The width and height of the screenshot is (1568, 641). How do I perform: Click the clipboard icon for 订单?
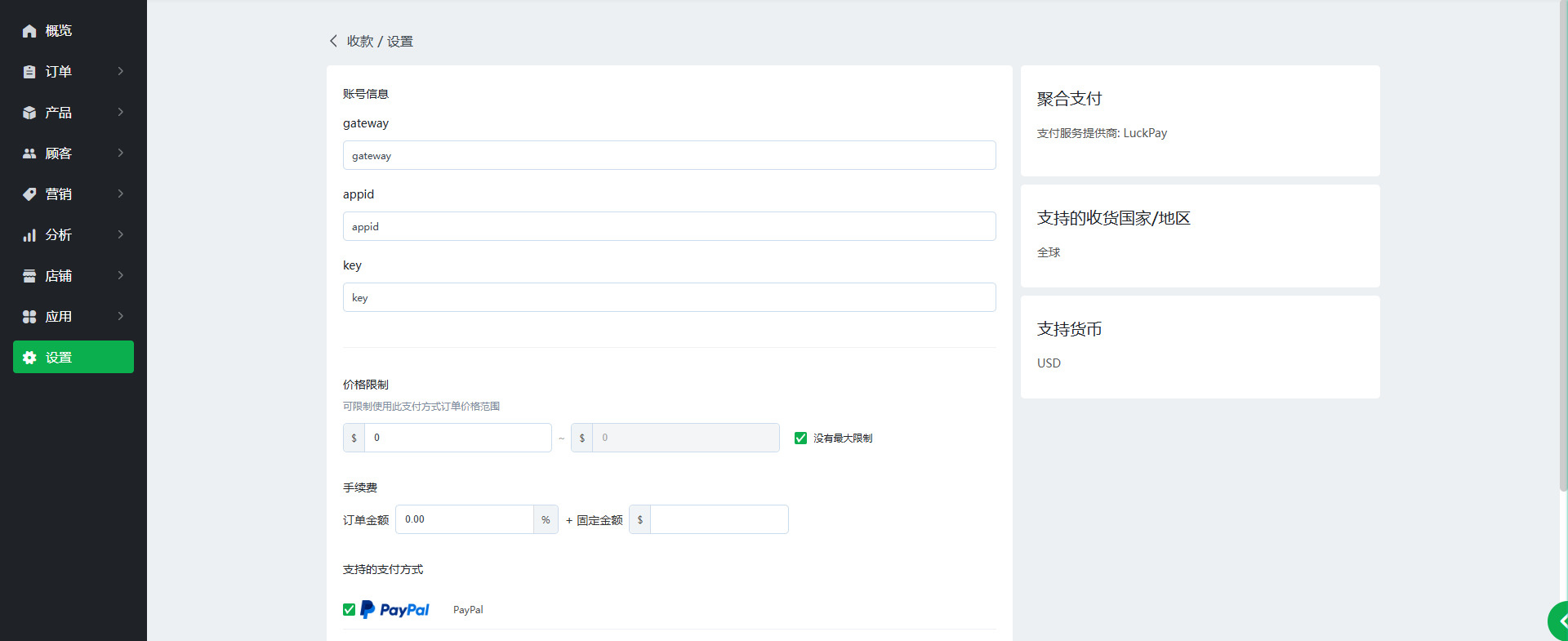tap(29, 72)
